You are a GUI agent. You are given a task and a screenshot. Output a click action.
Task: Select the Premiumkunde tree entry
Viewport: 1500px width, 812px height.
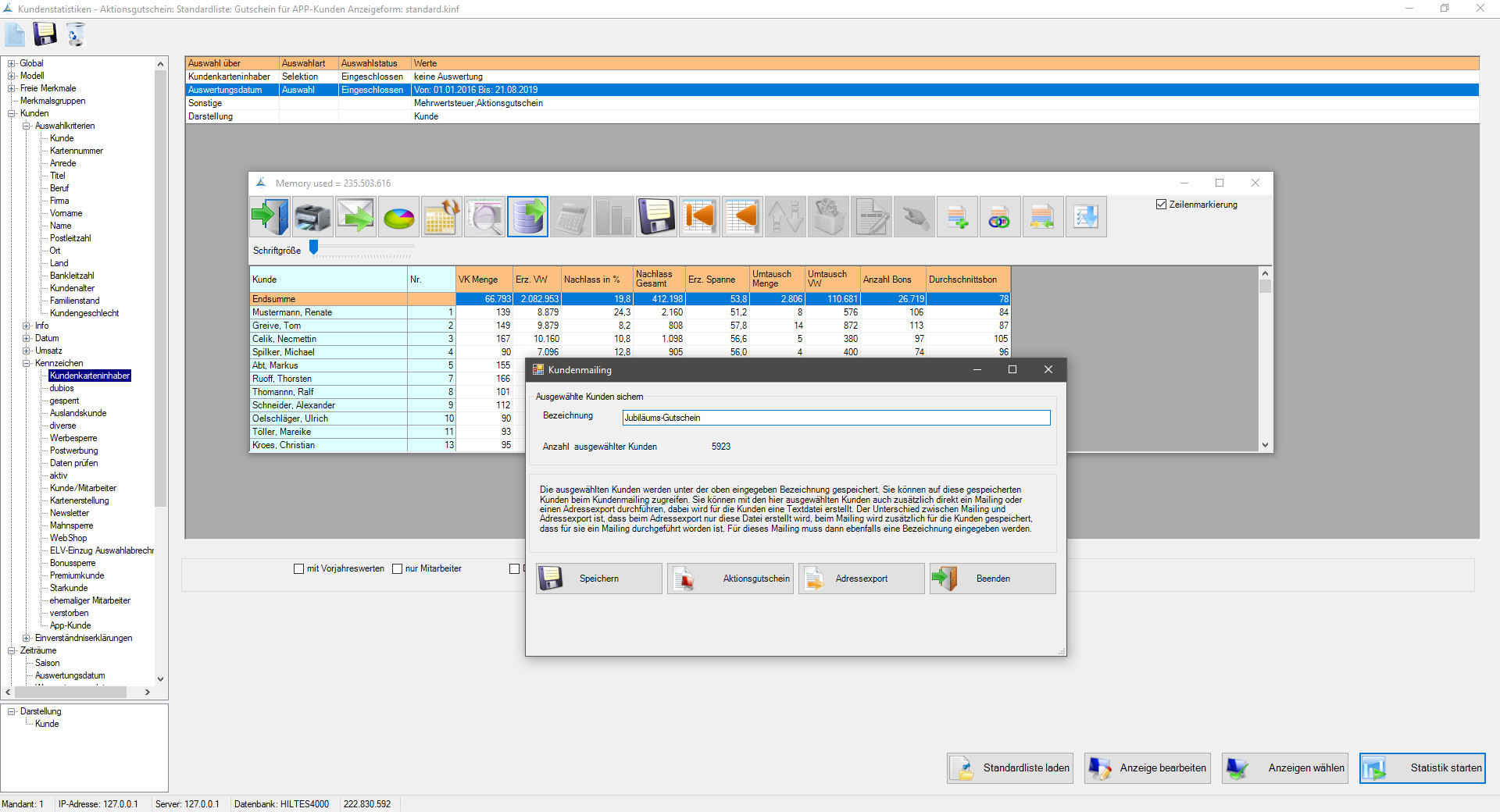click(x=77, y=575)
